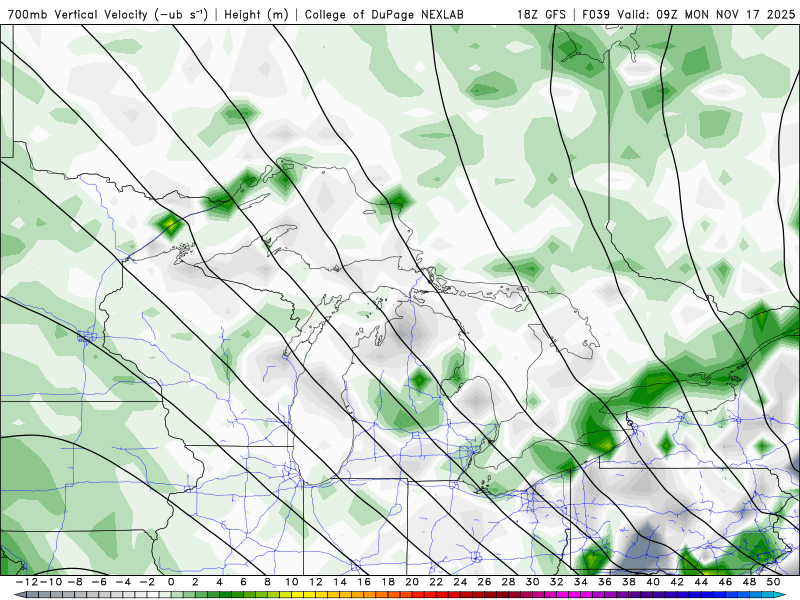
Task: Click the '-10' color scale label
Action: coord(50,582)
